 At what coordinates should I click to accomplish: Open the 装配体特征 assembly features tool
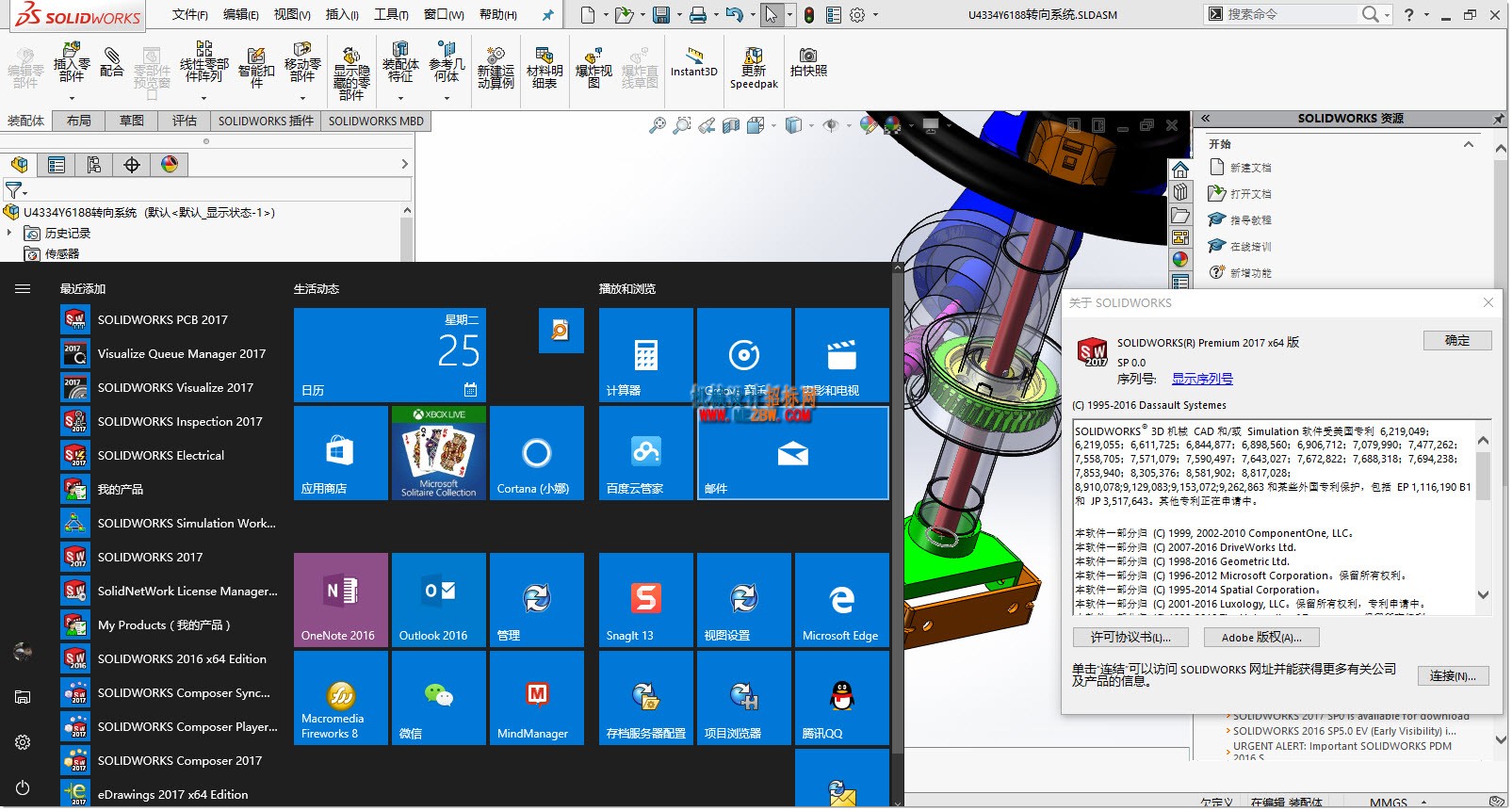tap(400, 62)
